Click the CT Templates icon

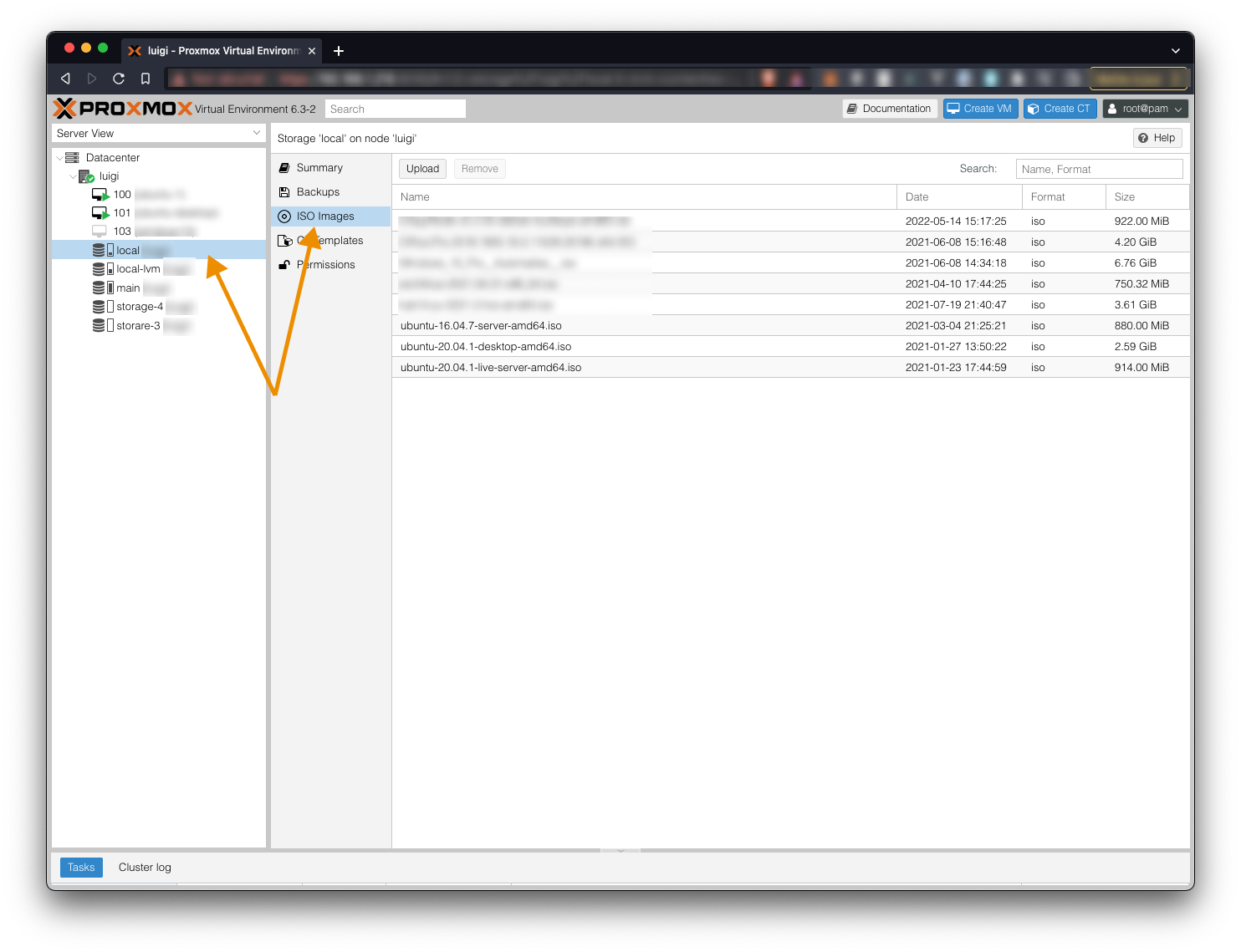(x=284, y=241)
